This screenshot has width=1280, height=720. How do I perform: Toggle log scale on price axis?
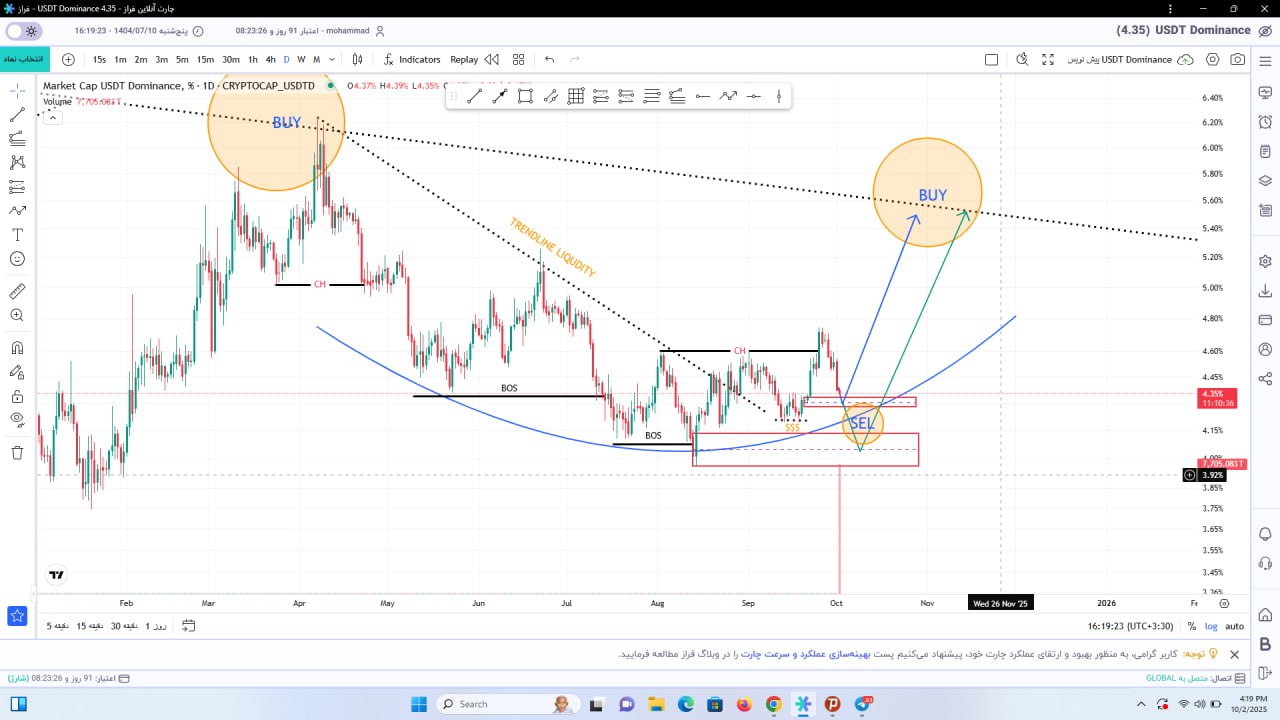[1212, 627]
